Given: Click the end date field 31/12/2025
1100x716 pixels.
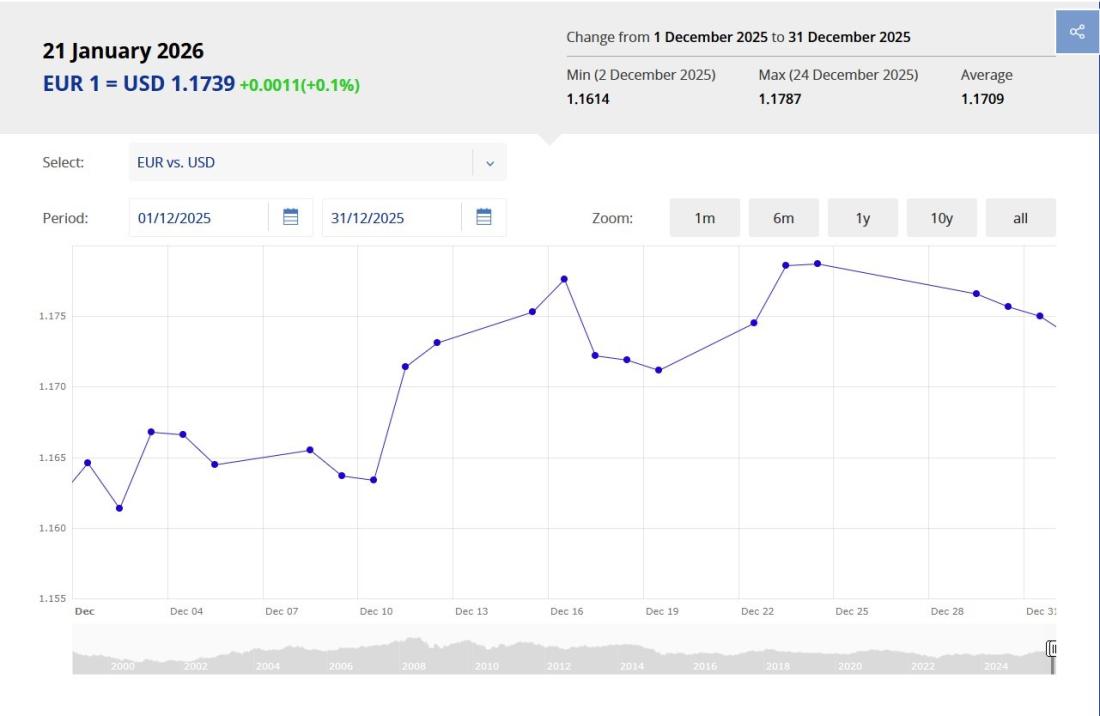Looking at the screenshot, I should pyautogui.click(x=391, y=218).
